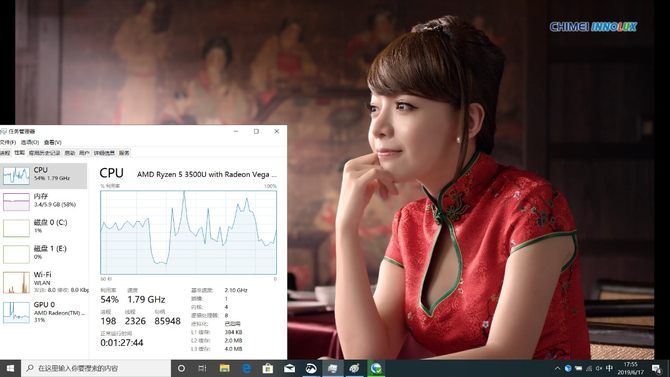Click the taskbar search input box
The height and width of the screenshot is (377, 670).
pyautogui.click(x=96, y=368)
